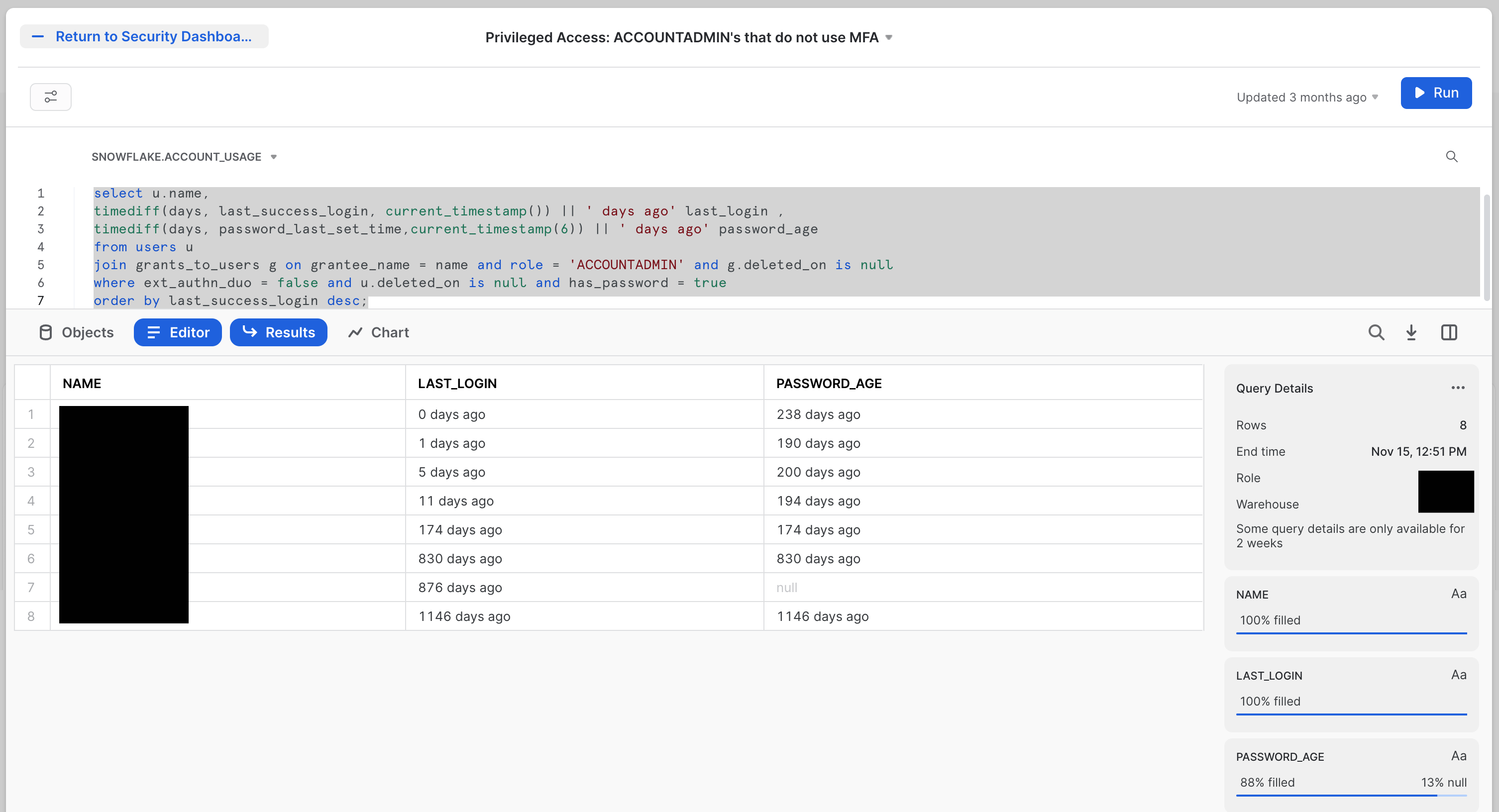The image size is (1499, 812).
Task: Click the Aa icon for NAME column
Action: coord(1458,594)
